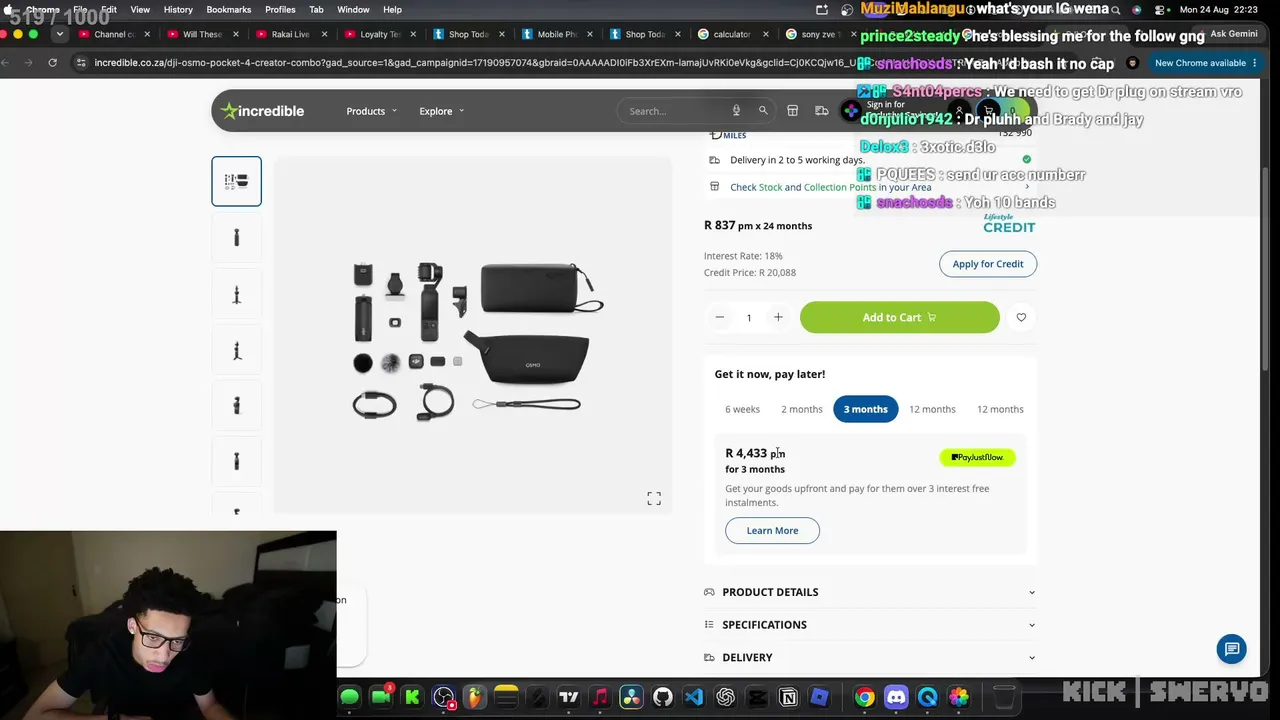
Task: Open FaceTime from the dock
Action: click(381, 697)
